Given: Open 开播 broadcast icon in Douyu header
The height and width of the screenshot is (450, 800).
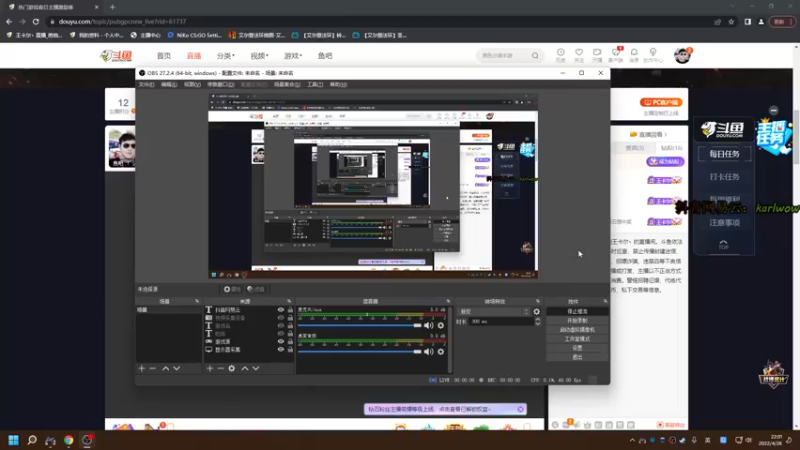Looking at the screenshot, I should [x=597, y=55].
